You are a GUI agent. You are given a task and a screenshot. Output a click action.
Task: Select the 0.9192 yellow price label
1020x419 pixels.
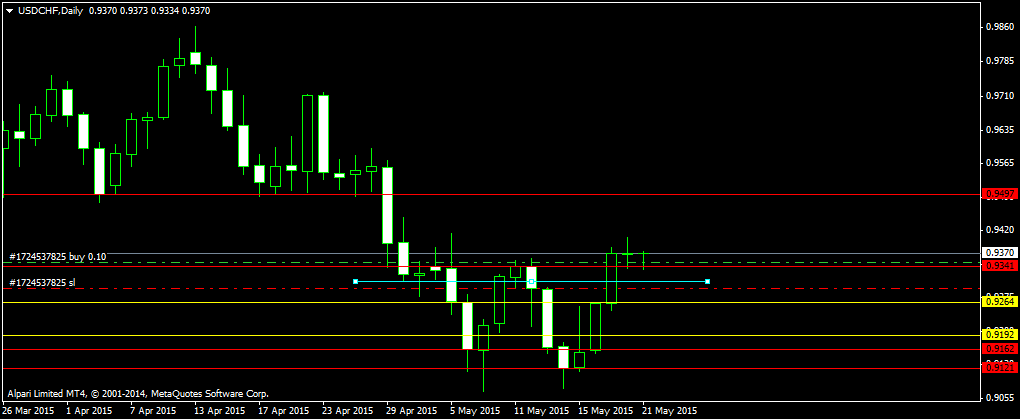1000,335
